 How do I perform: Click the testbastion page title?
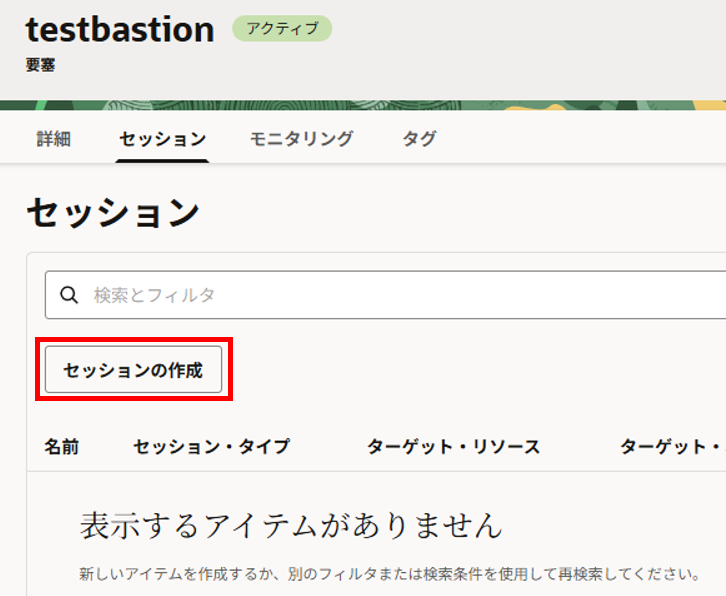120,30
